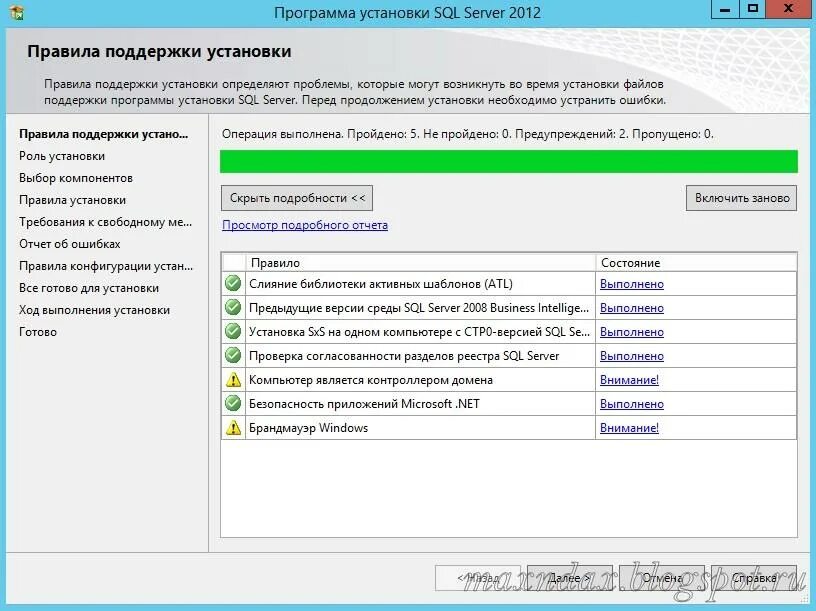Click green check icon for ATL rule
This screenshot has height=611, width=816.
(233, 284)
